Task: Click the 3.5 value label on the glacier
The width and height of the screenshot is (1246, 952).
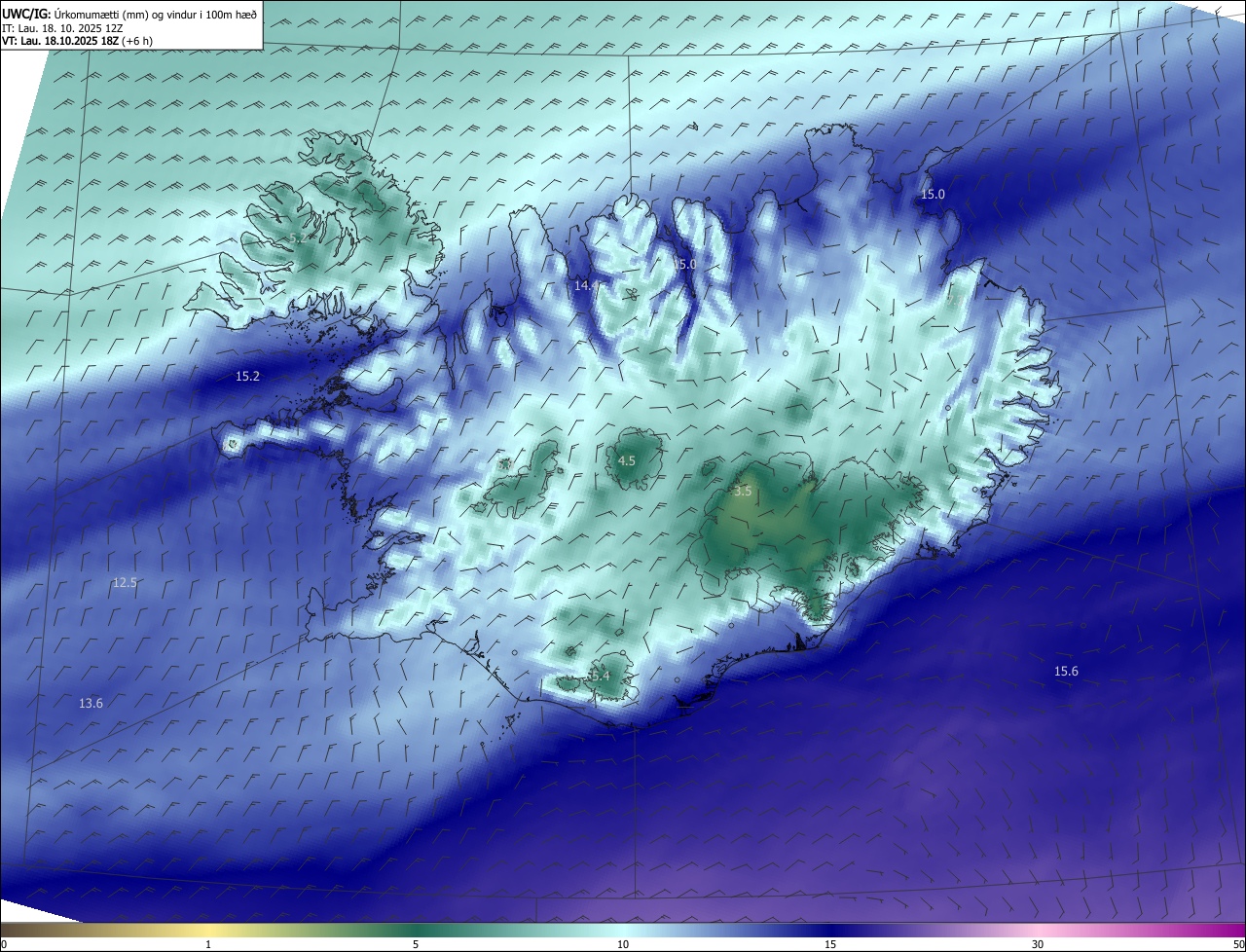Action: coord(743,492)
